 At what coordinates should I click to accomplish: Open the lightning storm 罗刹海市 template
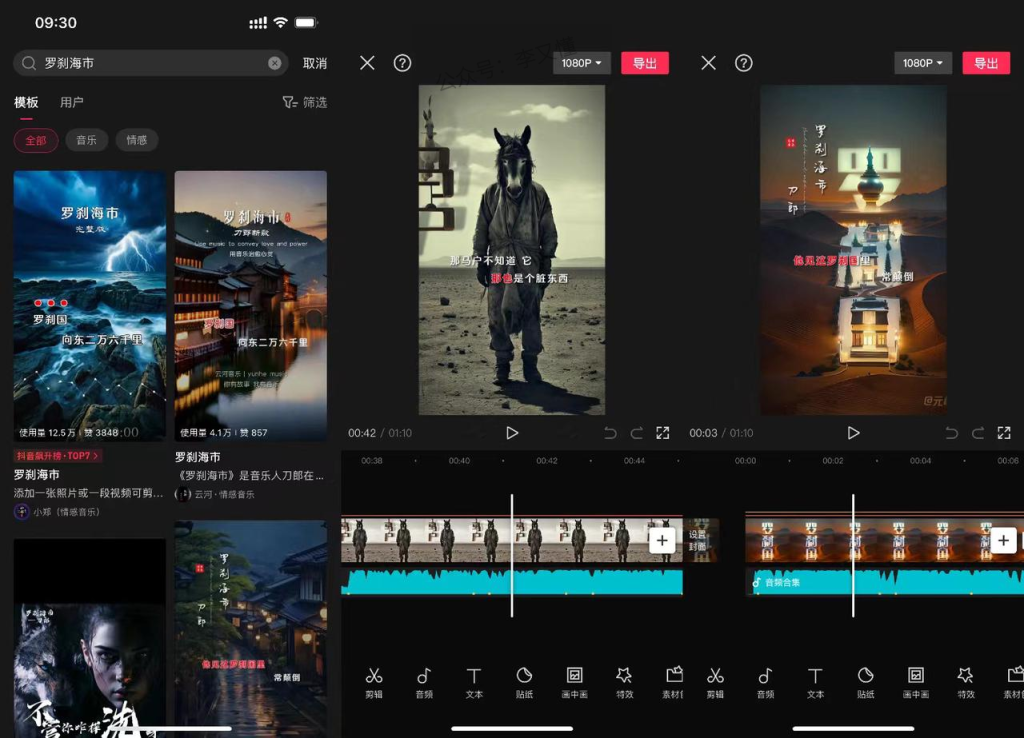click(x=89, y=305)
